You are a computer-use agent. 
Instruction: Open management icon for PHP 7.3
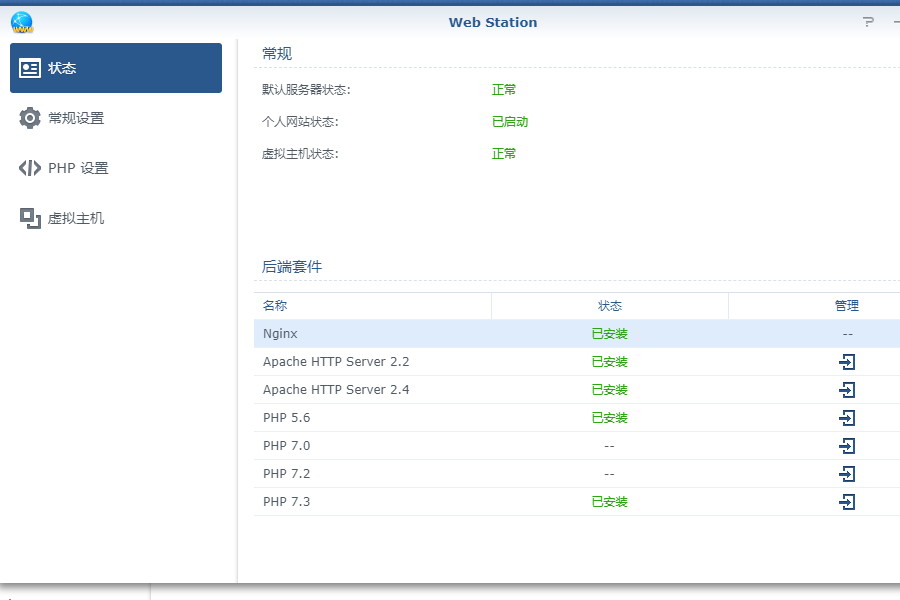847,502
